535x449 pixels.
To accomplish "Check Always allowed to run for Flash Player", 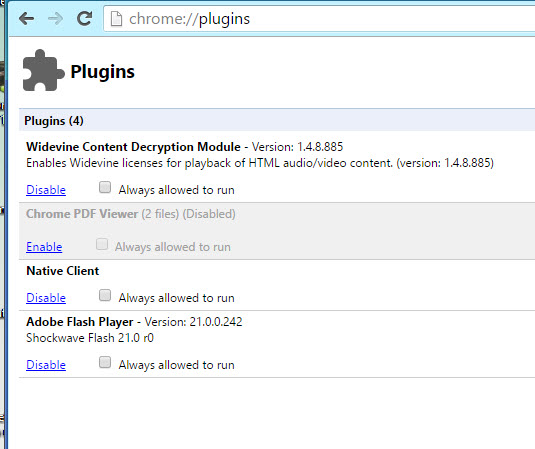I will tap(105, 362).
